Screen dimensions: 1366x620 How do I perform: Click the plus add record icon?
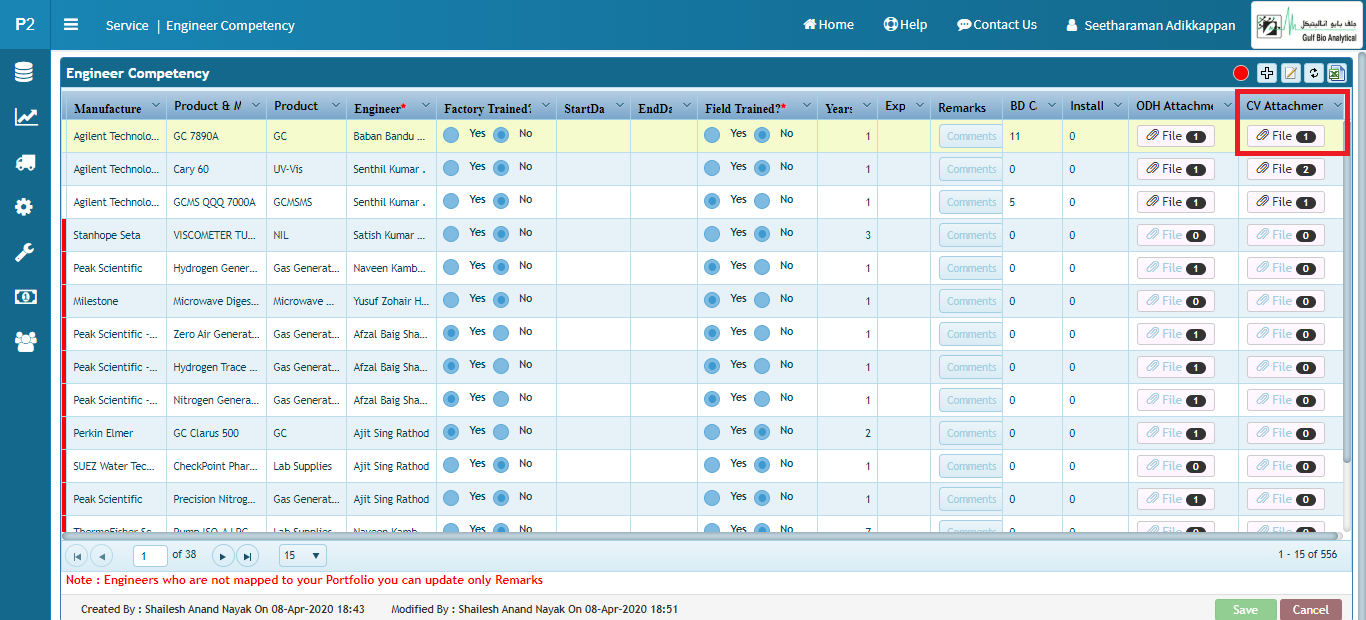(x=1267, y=73)
